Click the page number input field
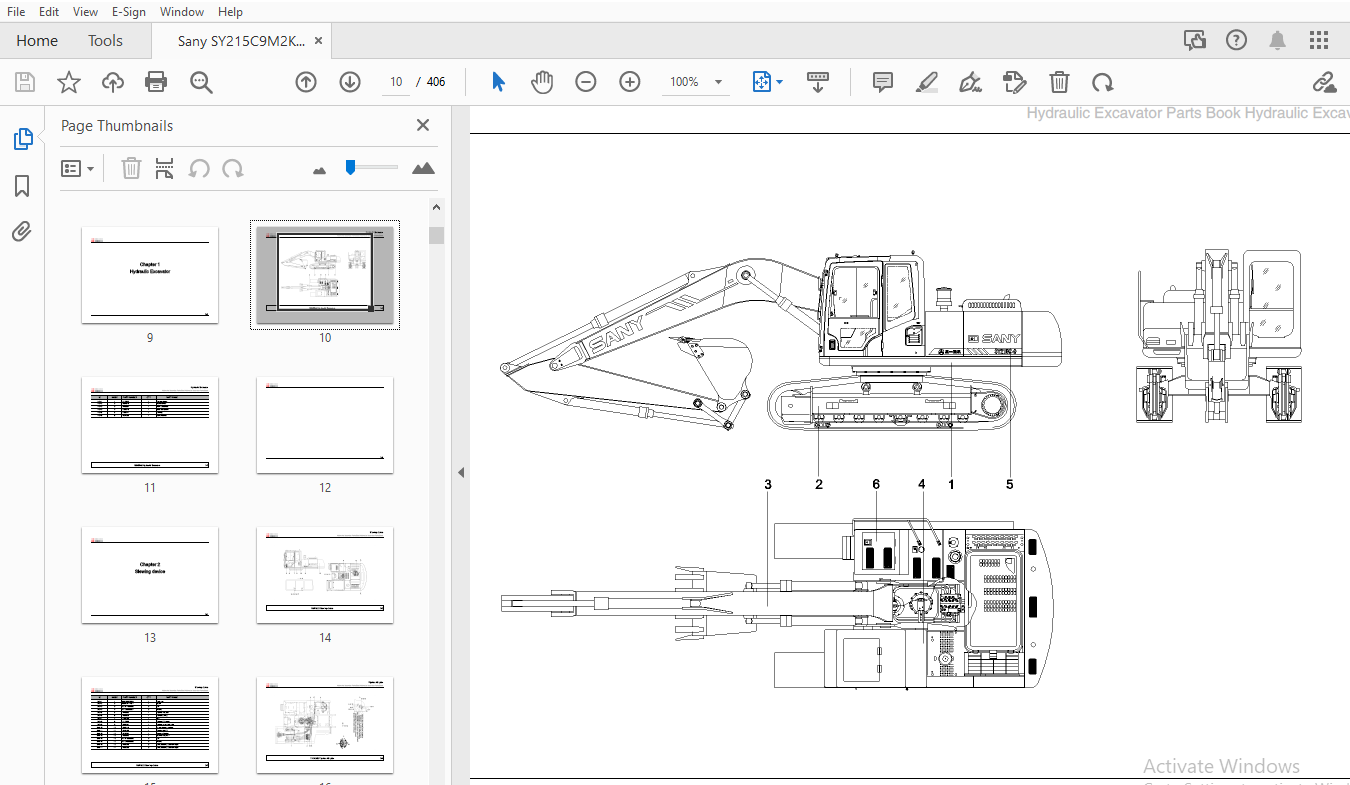The height and width of the screenshot is (785, 1350). click(x=397, y=82)
